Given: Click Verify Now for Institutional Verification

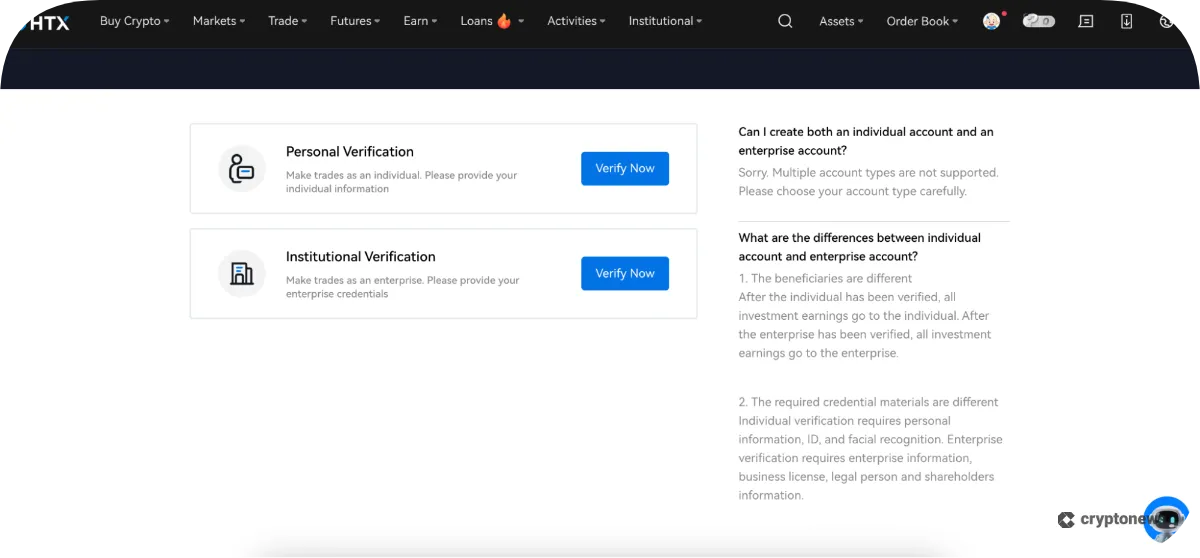Looking at the screenshot, I should pyautogui.click(x=625, y=274).
